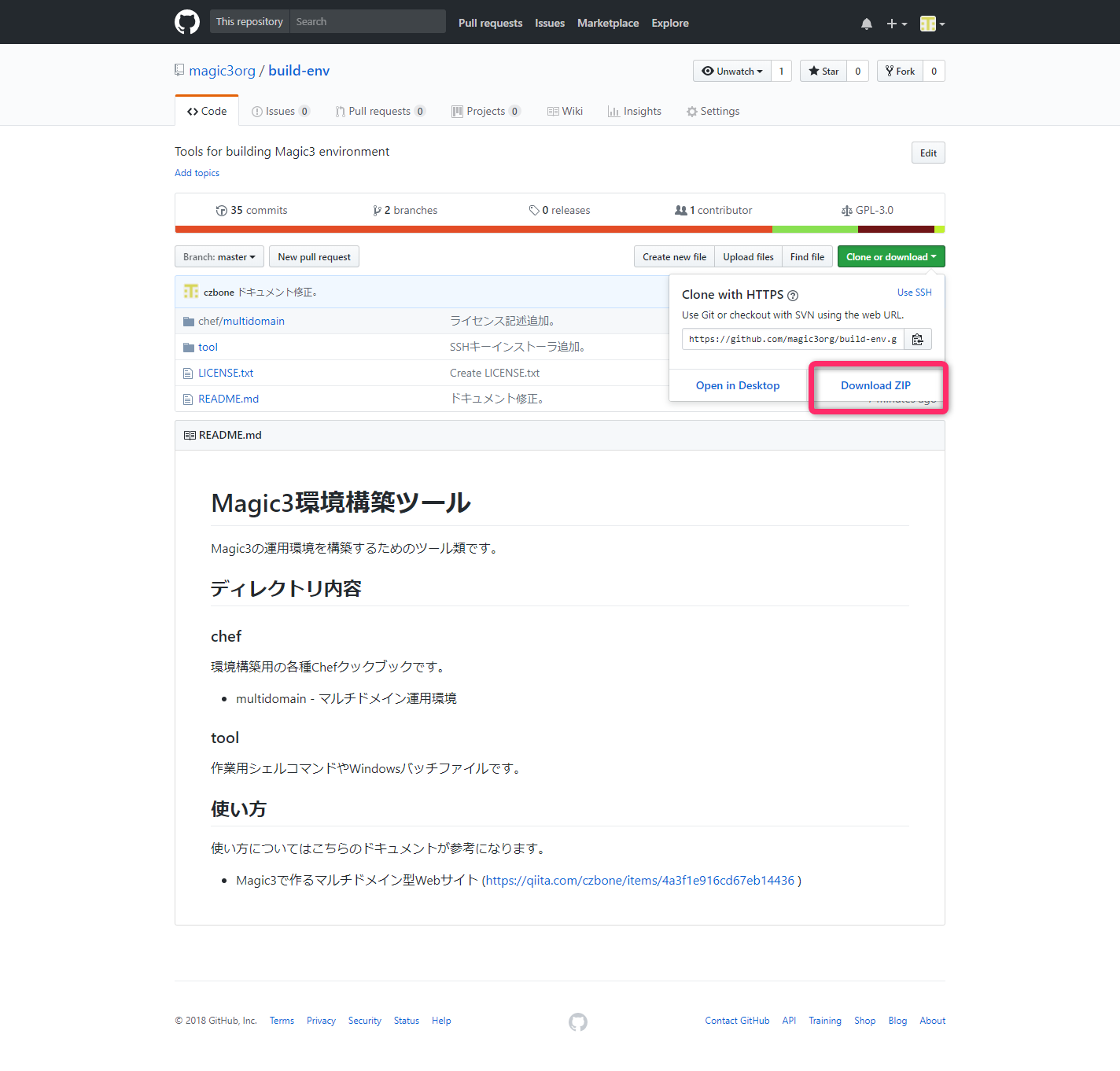Screen dimensions: 1120x1071
Task: Open the build-env repository link
Action: click(x=299, y=71)
